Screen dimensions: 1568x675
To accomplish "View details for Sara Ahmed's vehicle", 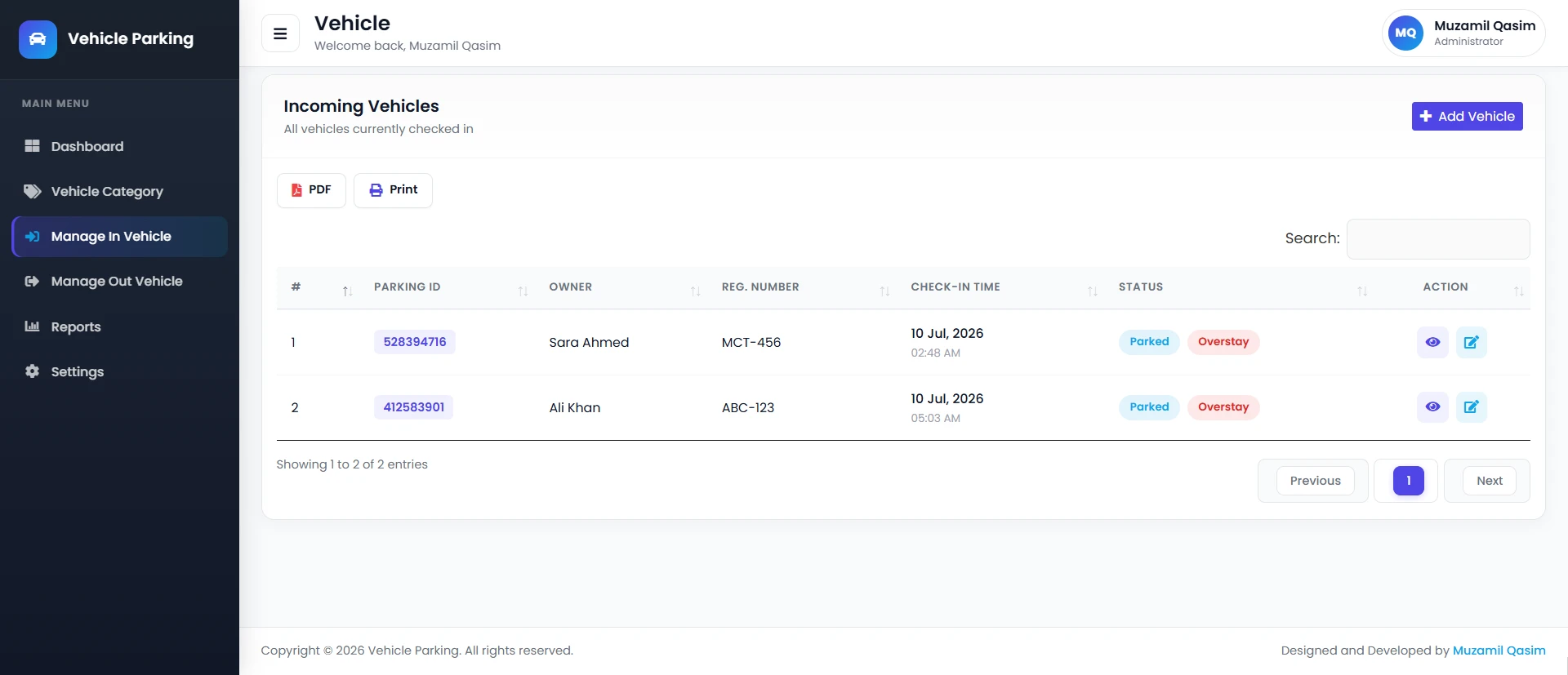I will (x=1432, y=342).
